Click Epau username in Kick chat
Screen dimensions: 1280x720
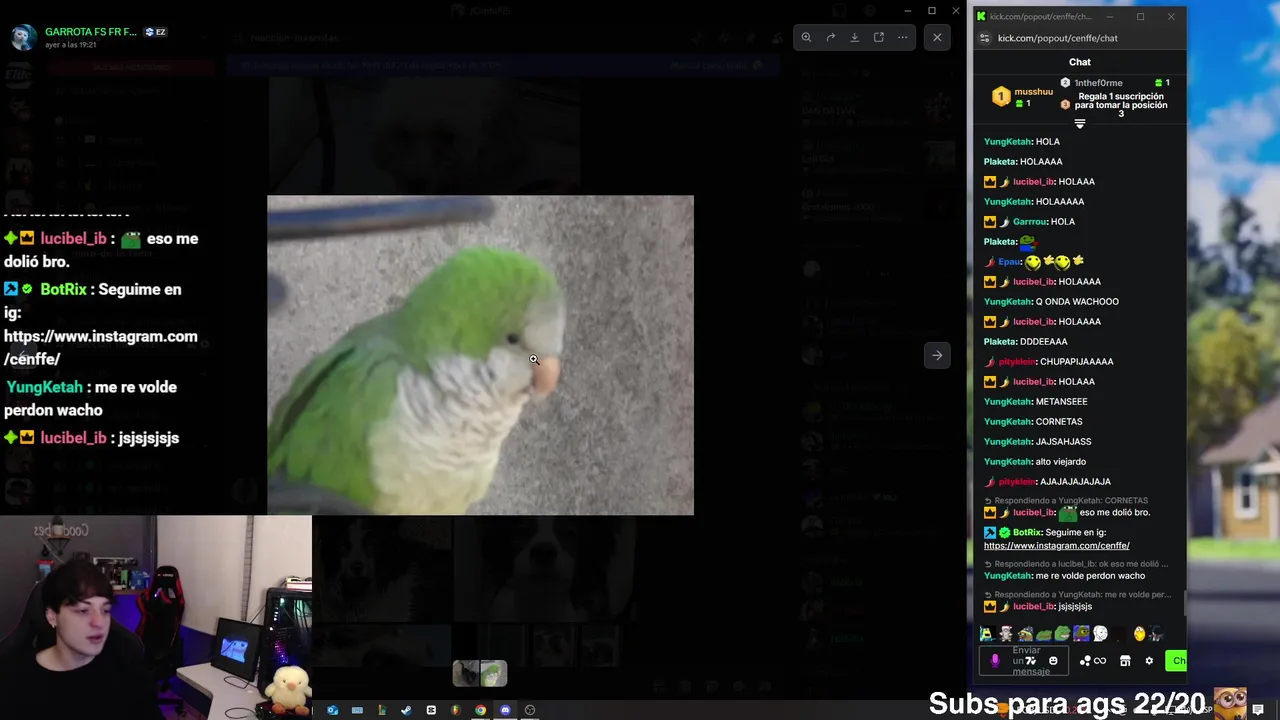tap(1009, 261)
